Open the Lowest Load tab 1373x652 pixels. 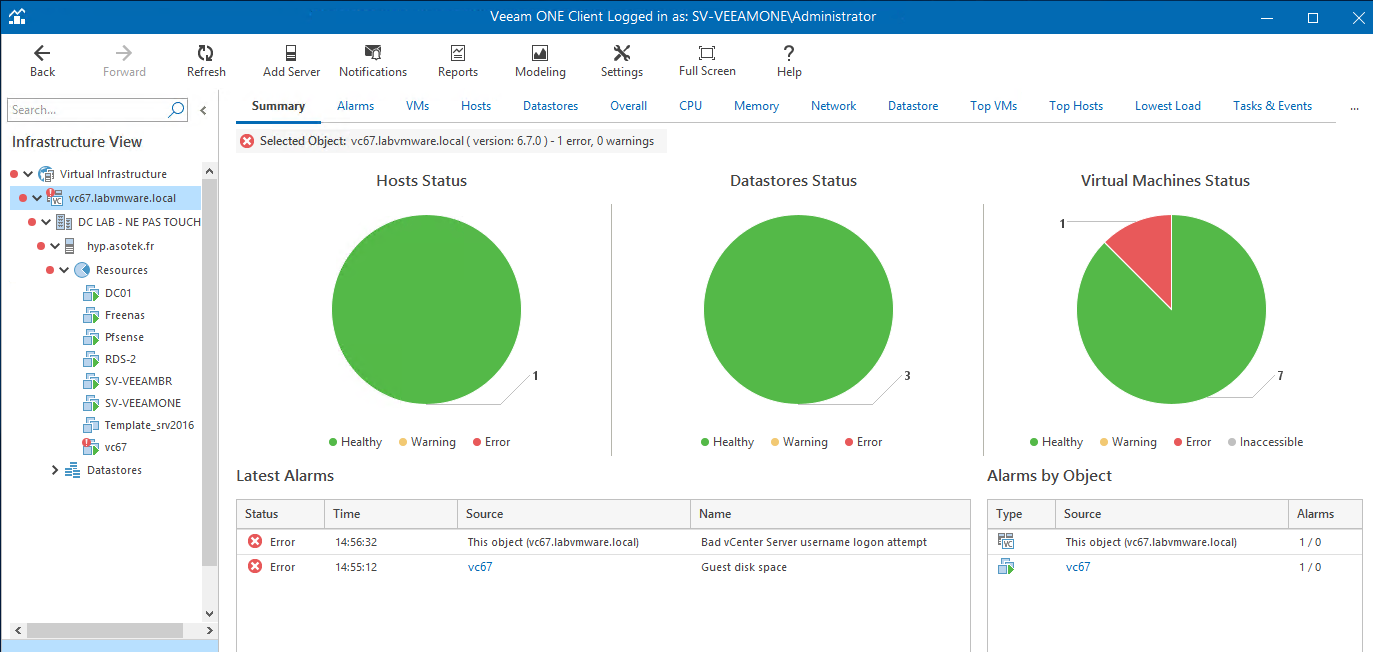1167,106
